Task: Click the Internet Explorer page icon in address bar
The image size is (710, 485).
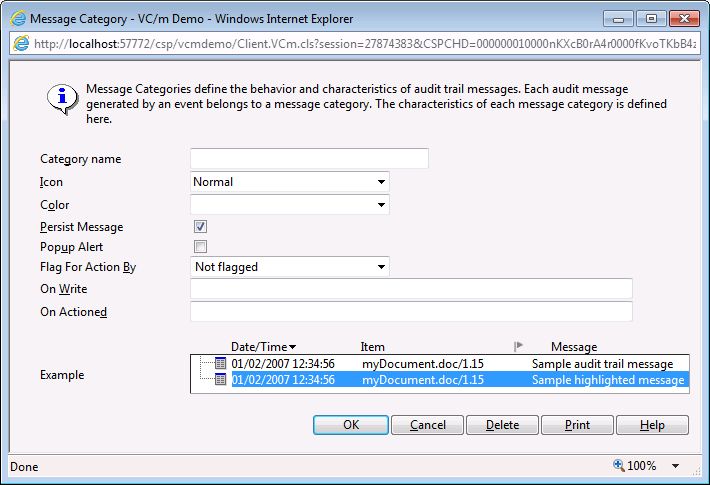Action: tap(21, 44)
